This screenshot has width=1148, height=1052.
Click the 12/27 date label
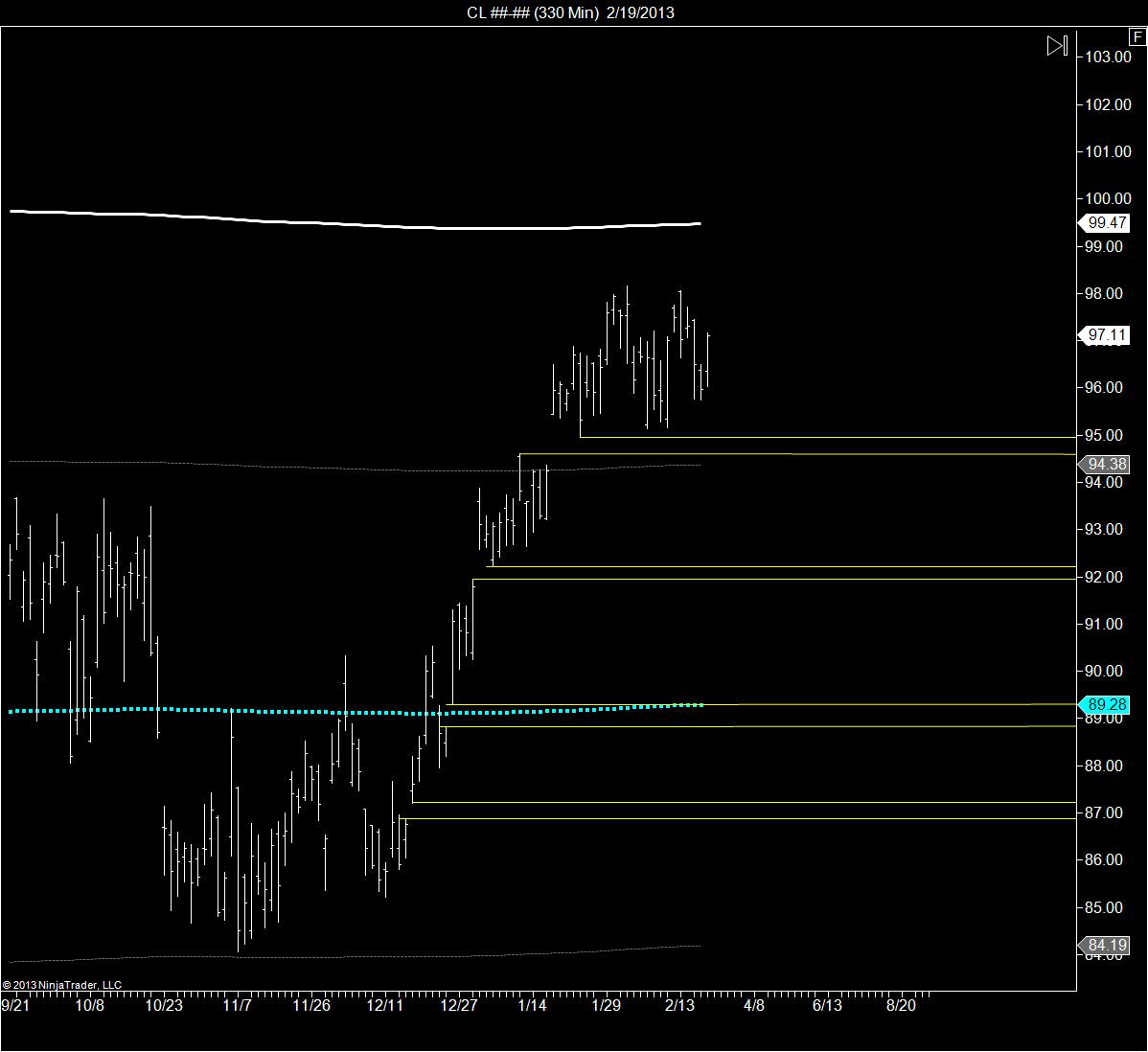point(458,1005)
